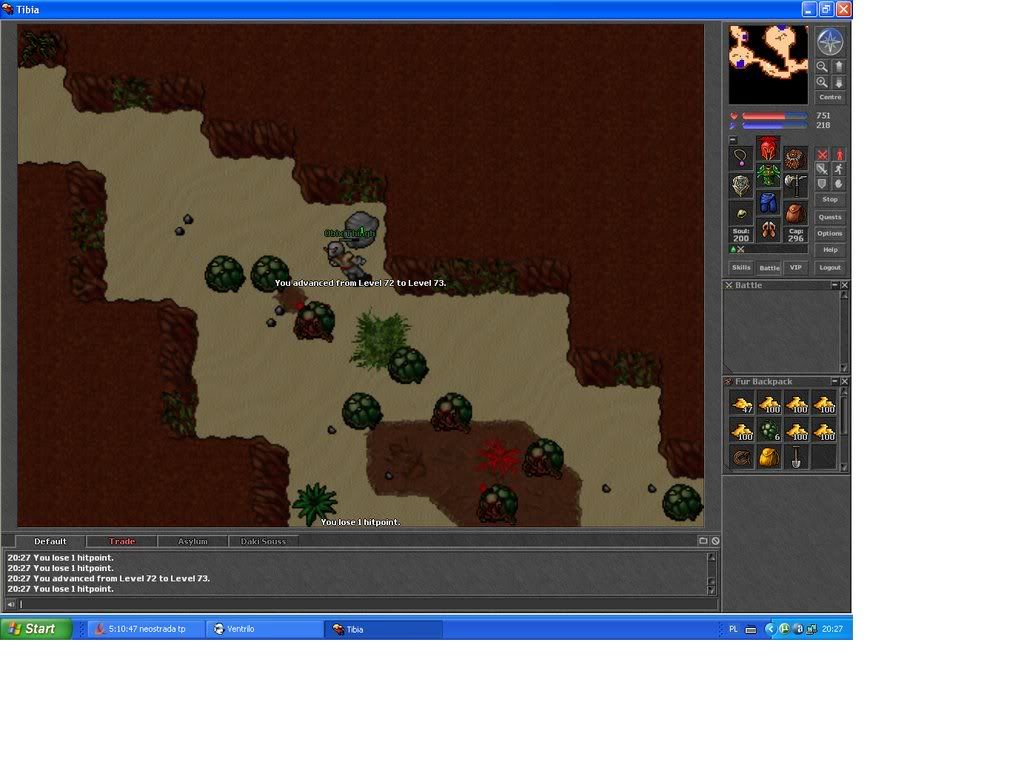Click the amulet in the necklace slot
Image resolution: width=1024 pixels, height=768 pixels.
click(x=741, y=157)
